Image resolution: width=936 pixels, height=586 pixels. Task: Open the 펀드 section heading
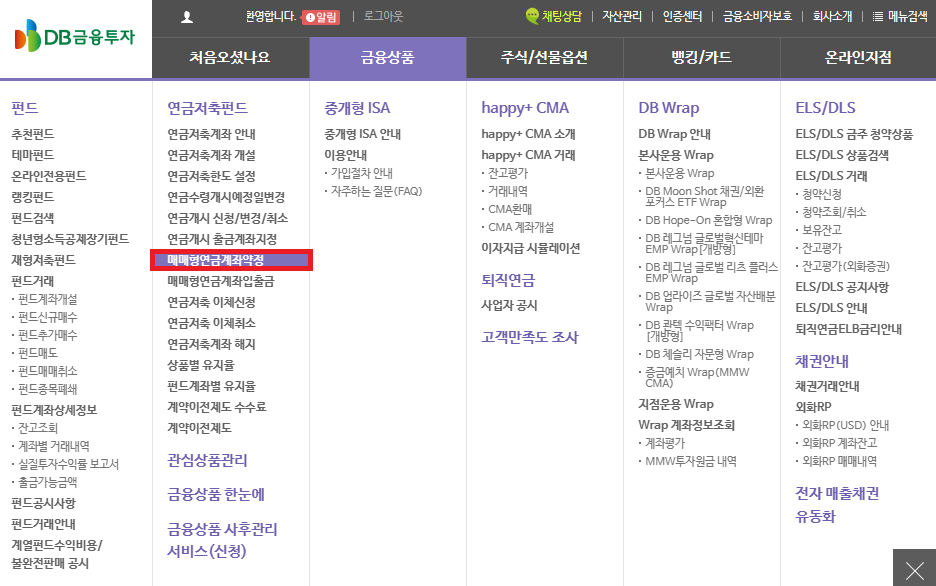coord(24,108)
